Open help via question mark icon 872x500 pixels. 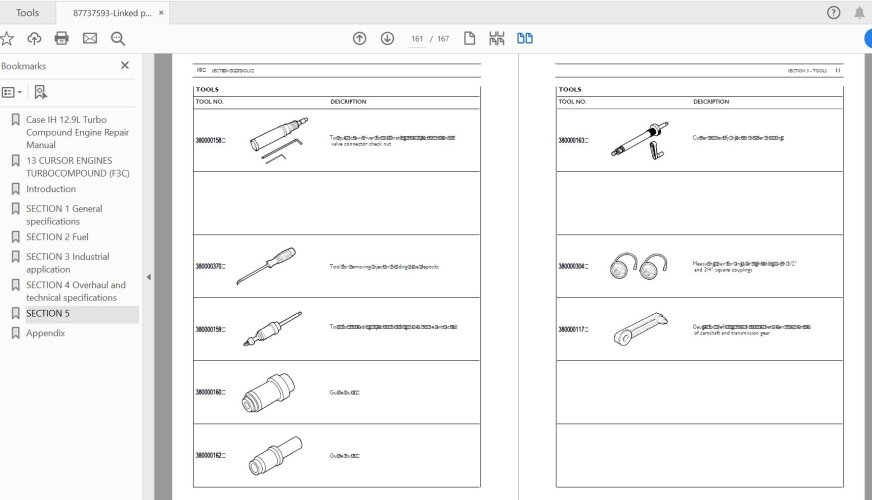pyautogui.click(x=834, y=13)
